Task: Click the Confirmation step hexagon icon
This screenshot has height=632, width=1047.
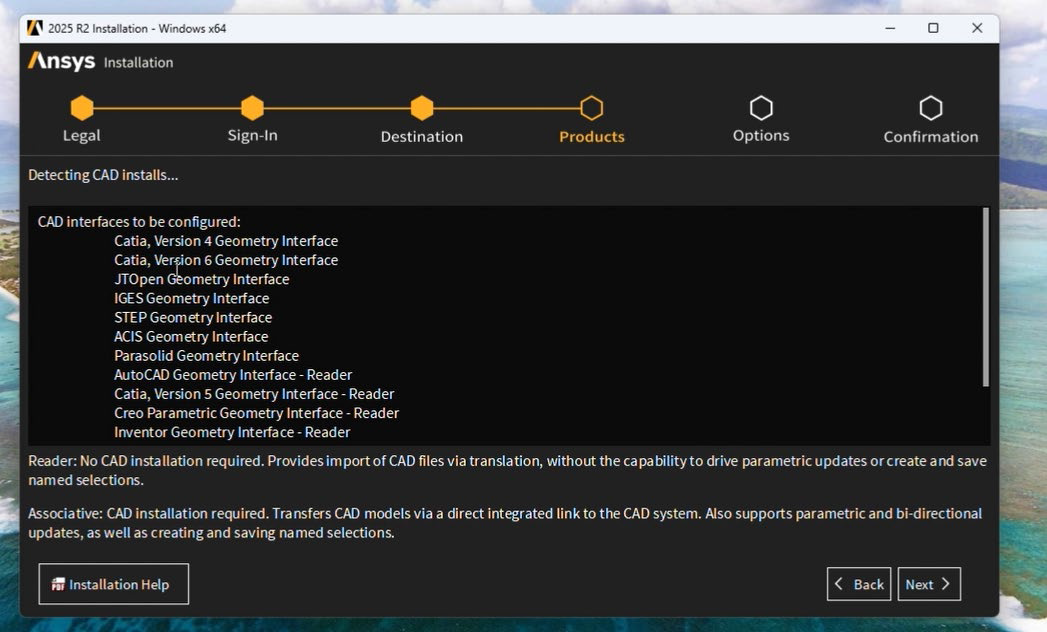Action: tap(931, 108)
